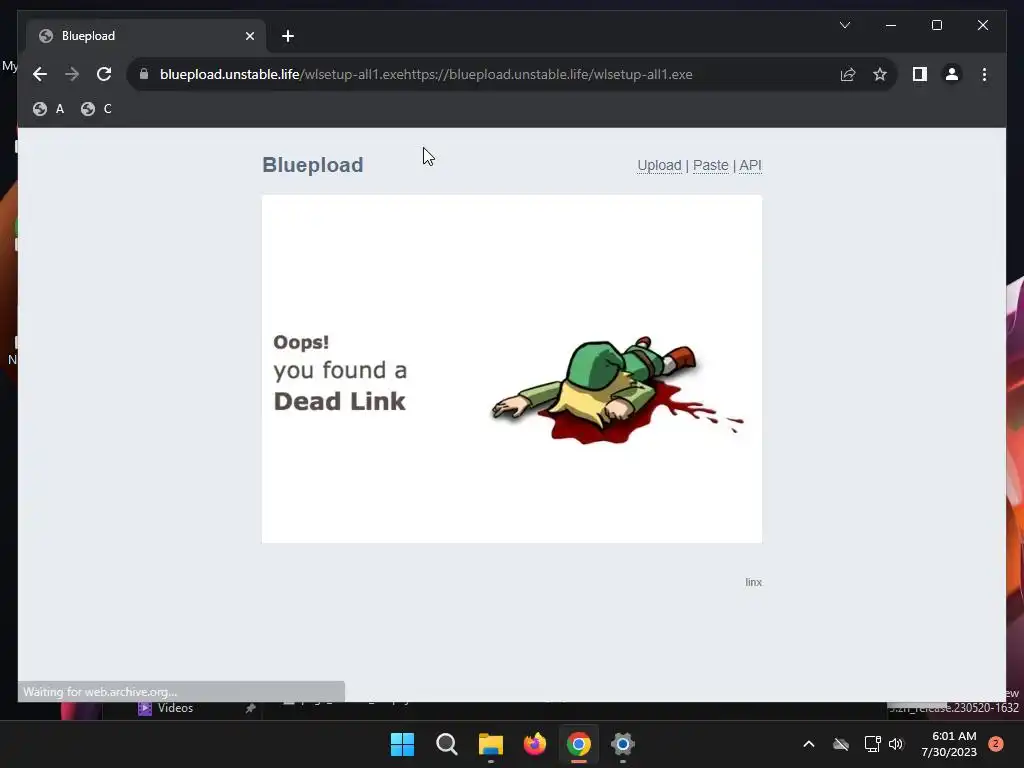Open bookmark A in the bookmarks bar
The width and height of the screenshot is (1024, 768).
(x=49, y=109)
